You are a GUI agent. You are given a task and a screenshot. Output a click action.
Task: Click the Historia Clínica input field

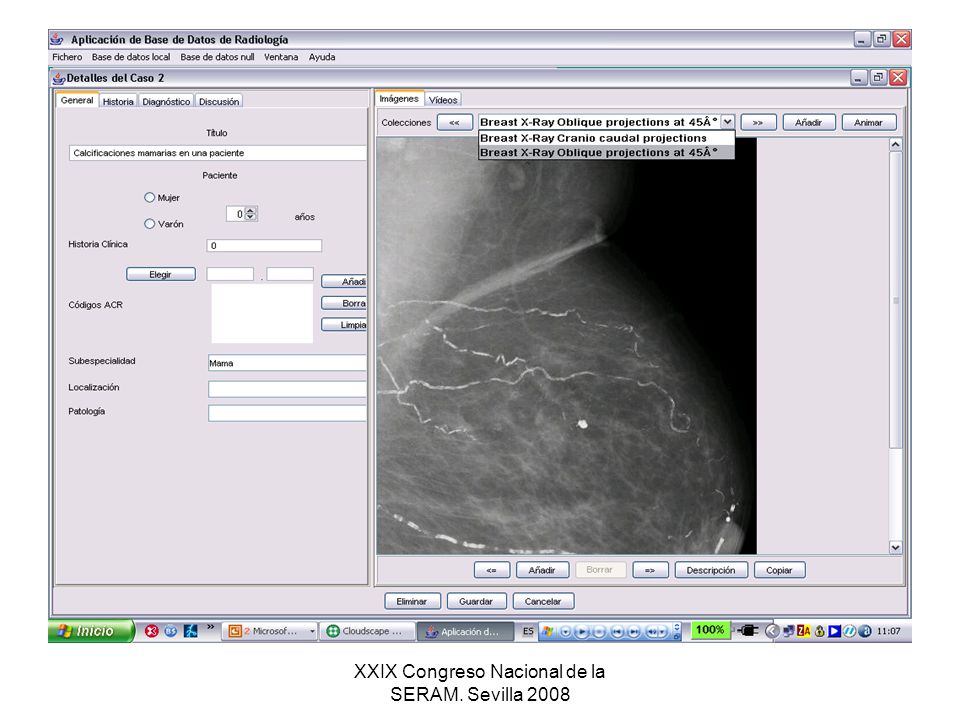click(x=264, y=246)
